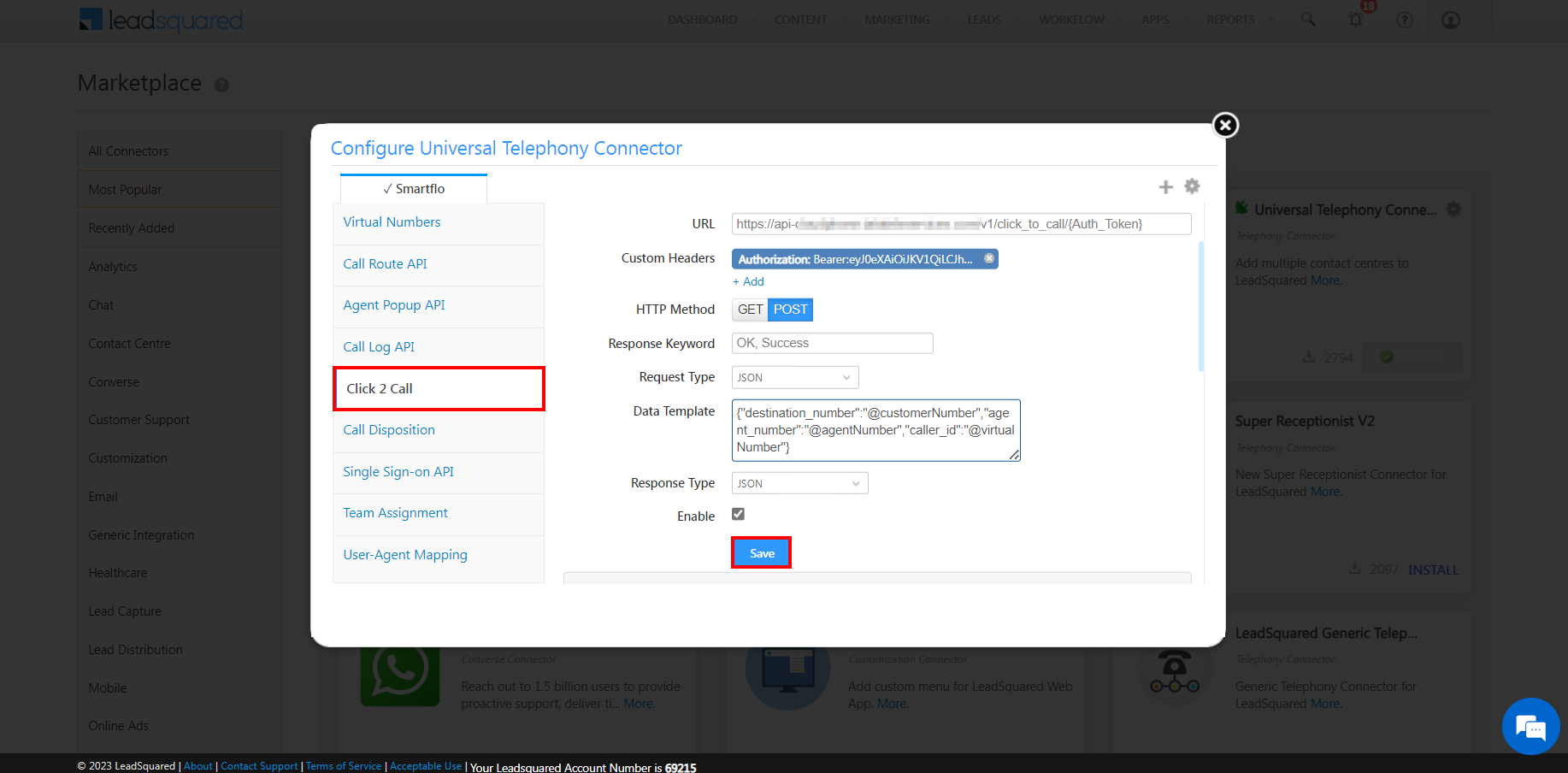Select Most Popular category

[180, 190]
